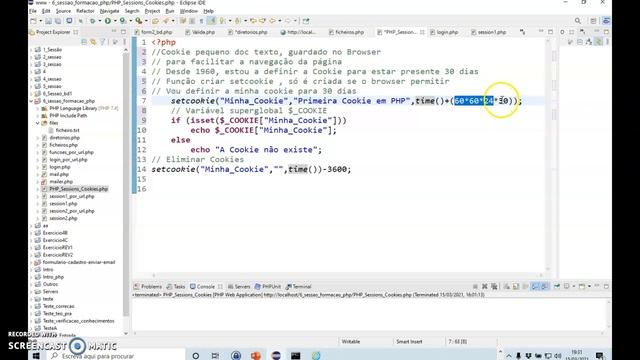Collapse the files folder
Image resolution: width=640 pixels, height=360 pixels.
click(38, 123)
